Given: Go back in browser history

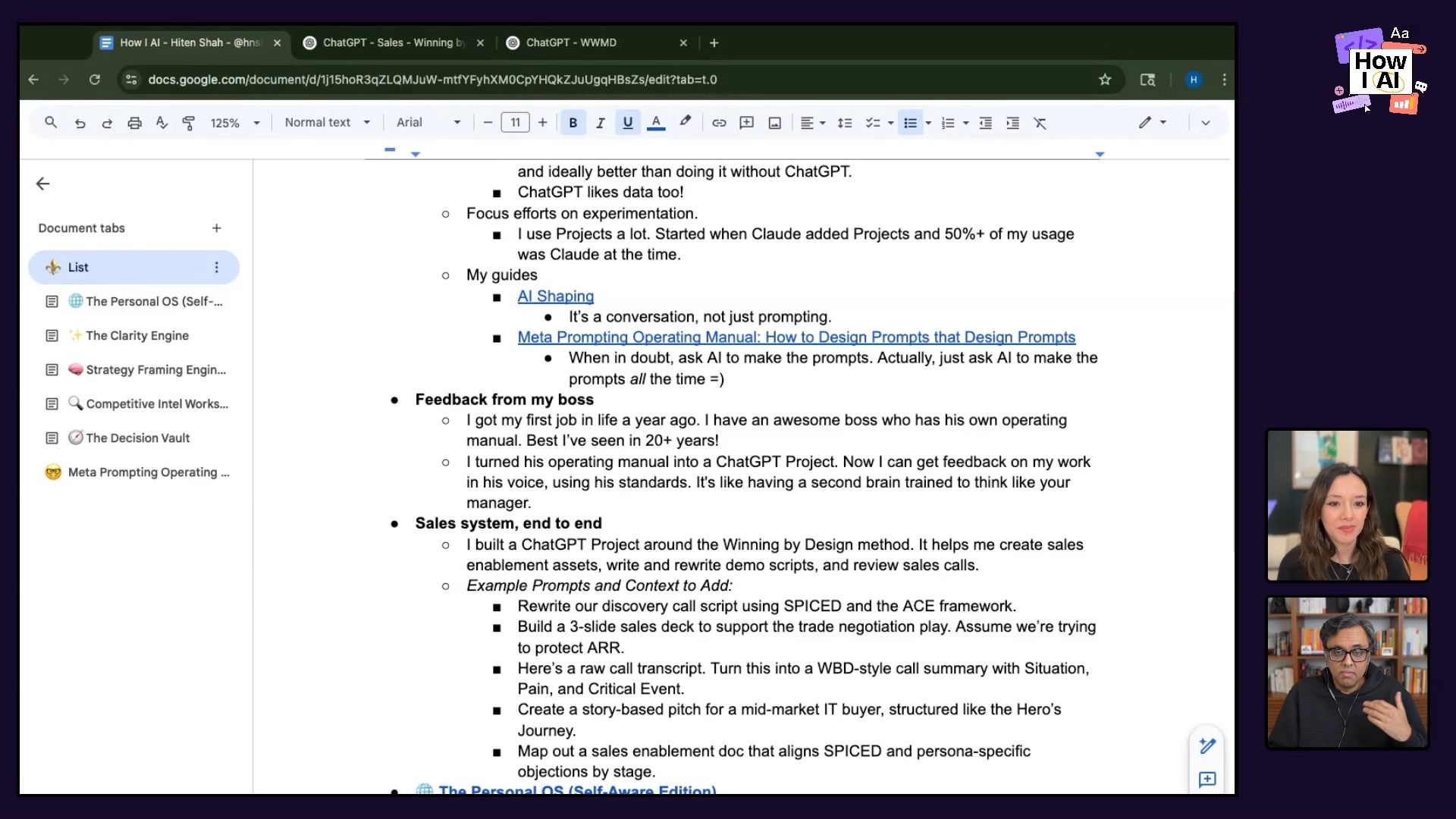Looking at the screenshot, I should [x=33, y=80].
